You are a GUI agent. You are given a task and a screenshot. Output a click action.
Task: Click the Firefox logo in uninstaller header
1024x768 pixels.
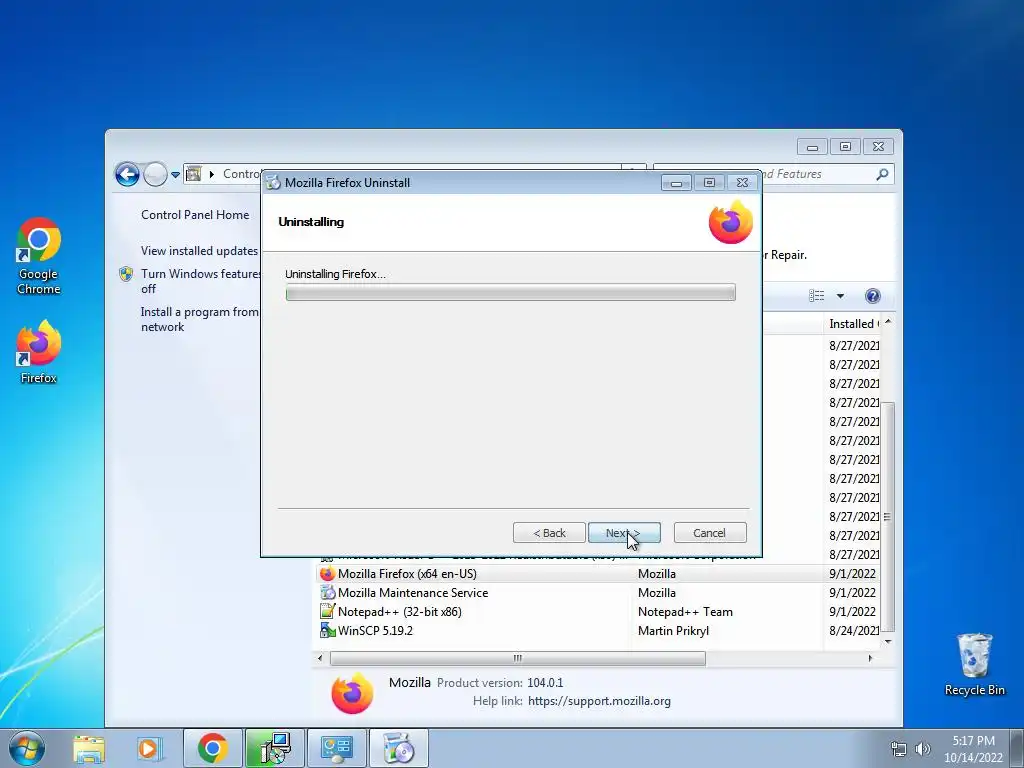731,222
